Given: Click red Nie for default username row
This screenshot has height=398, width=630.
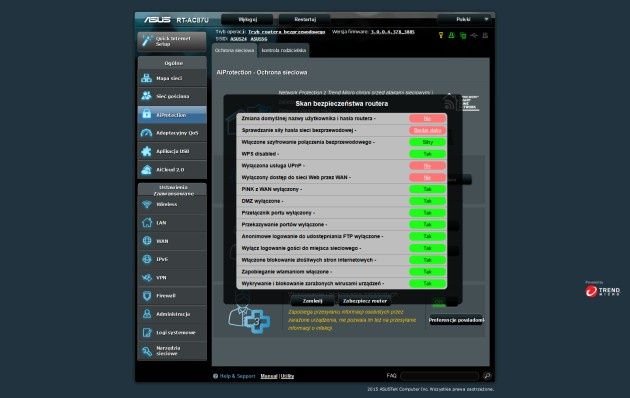Looking at the screenshot, I should click(x=428, y=118).
